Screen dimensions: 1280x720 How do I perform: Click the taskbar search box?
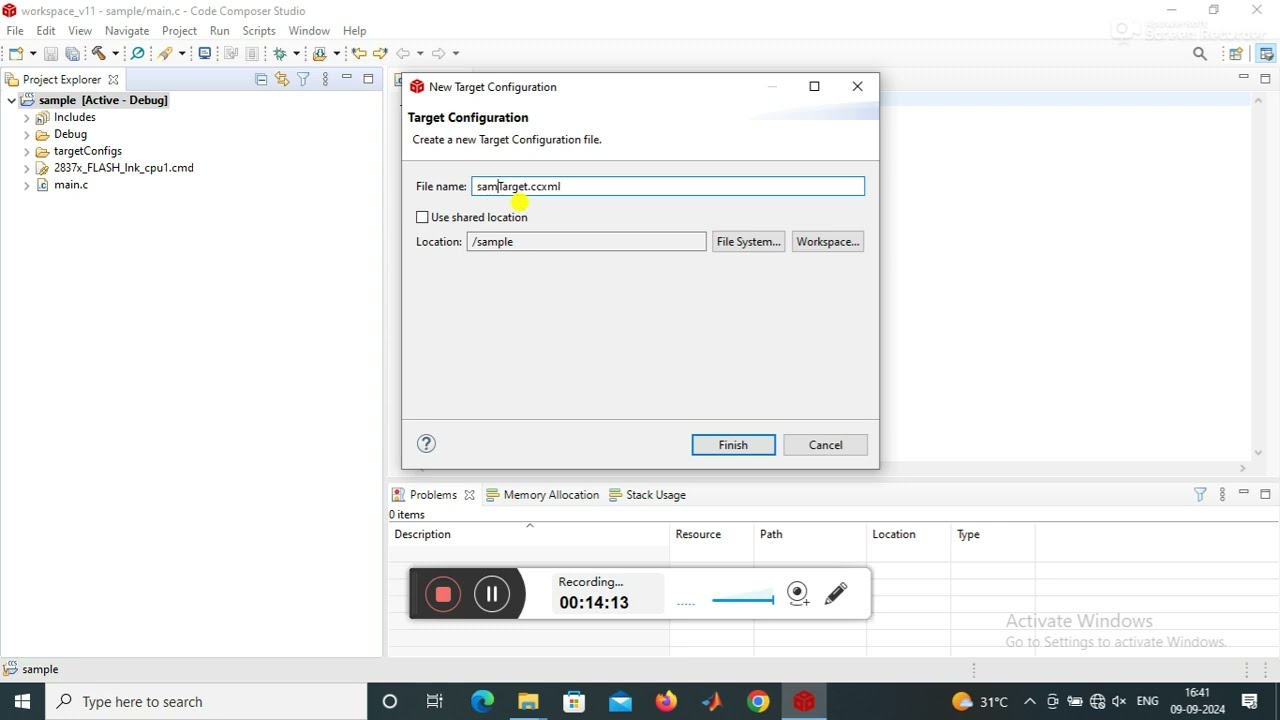coord(206,702)
